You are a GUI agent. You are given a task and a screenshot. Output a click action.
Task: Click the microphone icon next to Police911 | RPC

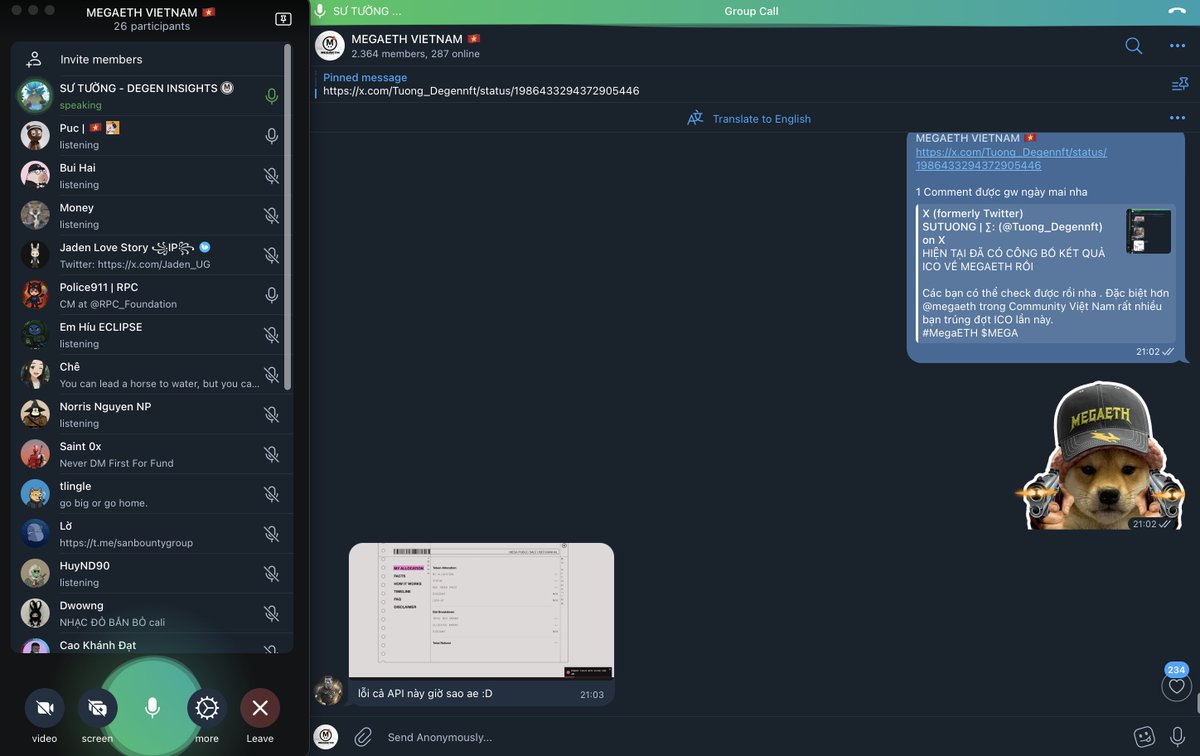click(x=271, y=295)
